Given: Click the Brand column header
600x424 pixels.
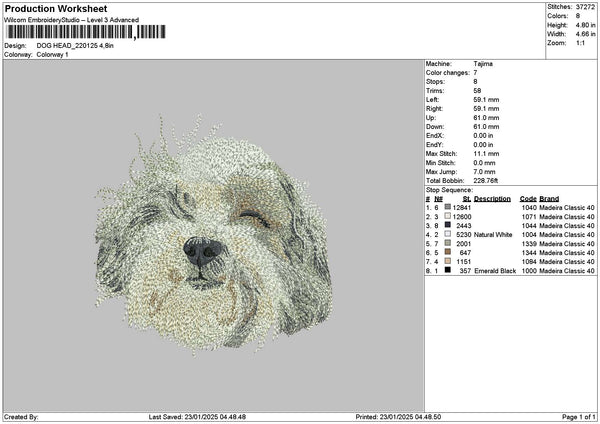Looking at the screenshot, I should 549,198.
